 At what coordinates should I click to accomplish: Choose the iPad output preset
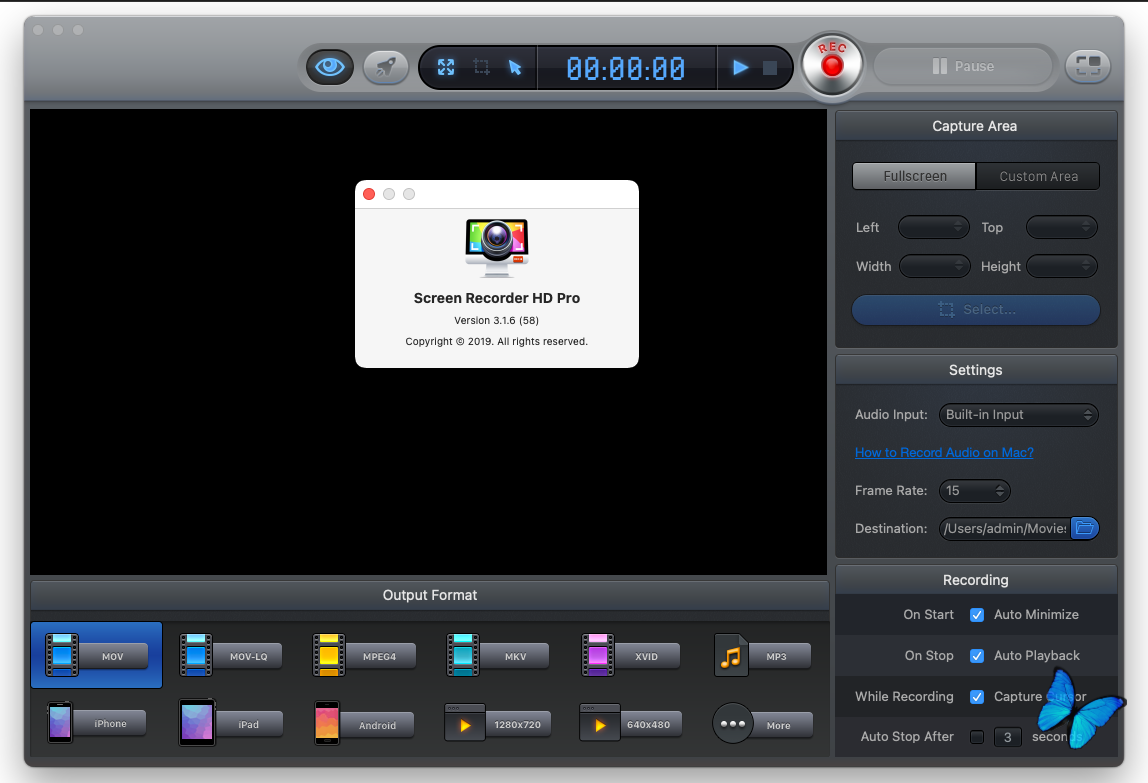(231, 723)
